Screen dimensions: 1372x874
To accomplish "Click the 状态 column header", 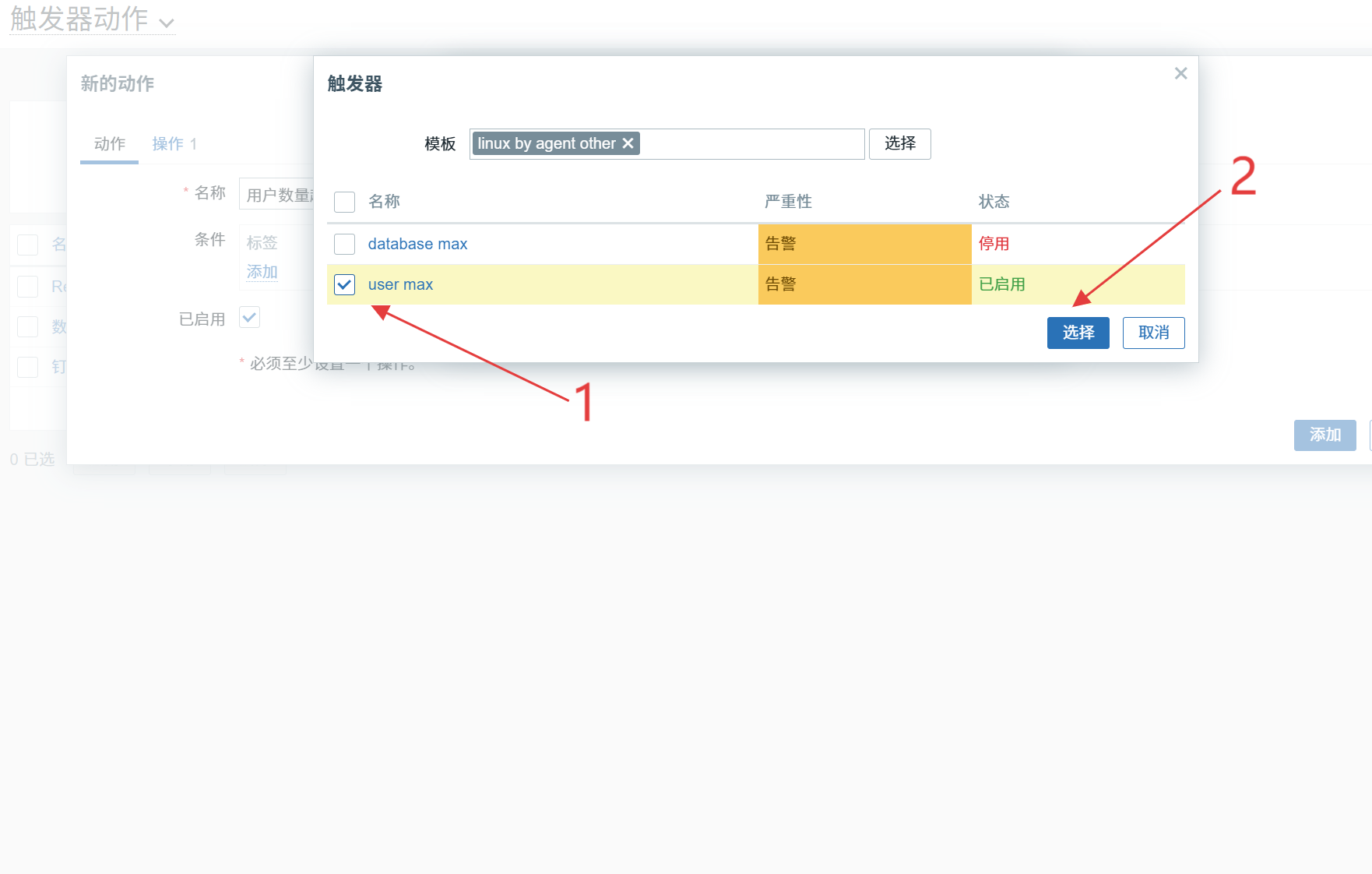I will (x=994, y=202).
